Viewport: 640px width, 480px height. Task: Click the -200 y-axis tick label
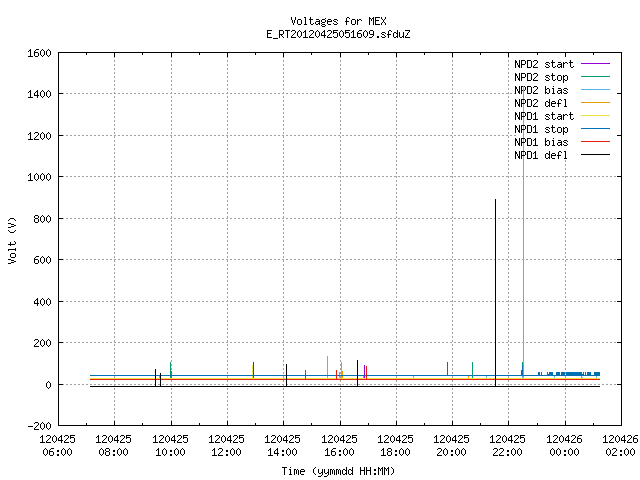[39, 426]
